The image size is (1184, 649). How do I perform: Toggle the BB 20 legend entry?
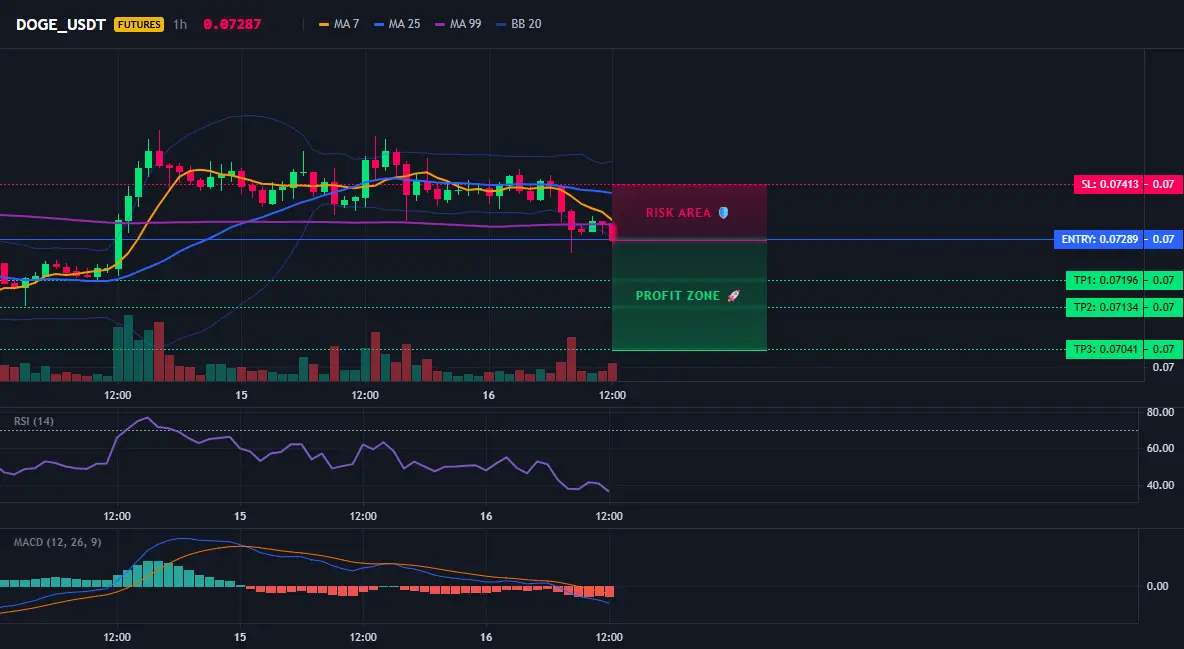519,24
